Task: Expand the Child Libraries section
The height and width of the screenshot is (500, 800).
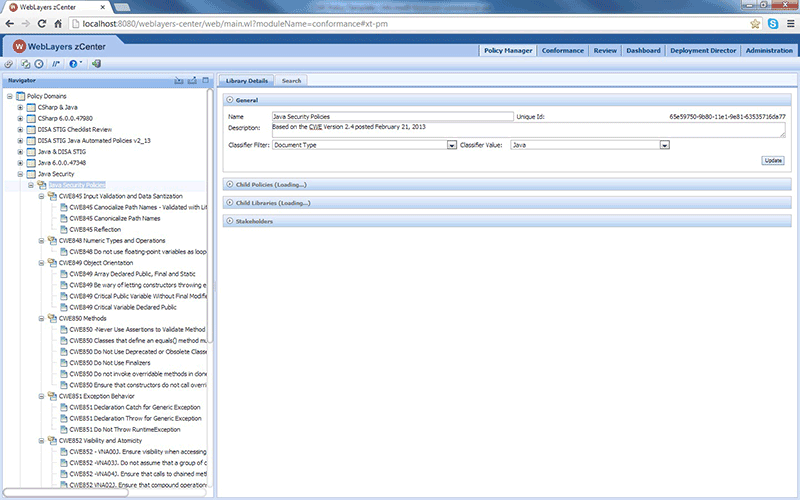Action: click(230, 203)
